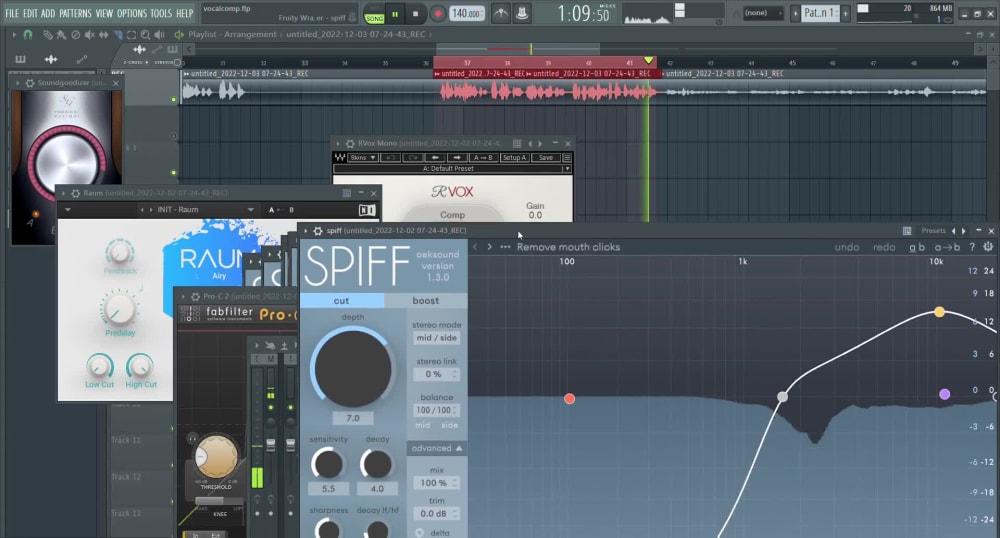Arm the red record button
Image resolution: width=1000 pixels, height=538 pixels.
coord(438,13)
